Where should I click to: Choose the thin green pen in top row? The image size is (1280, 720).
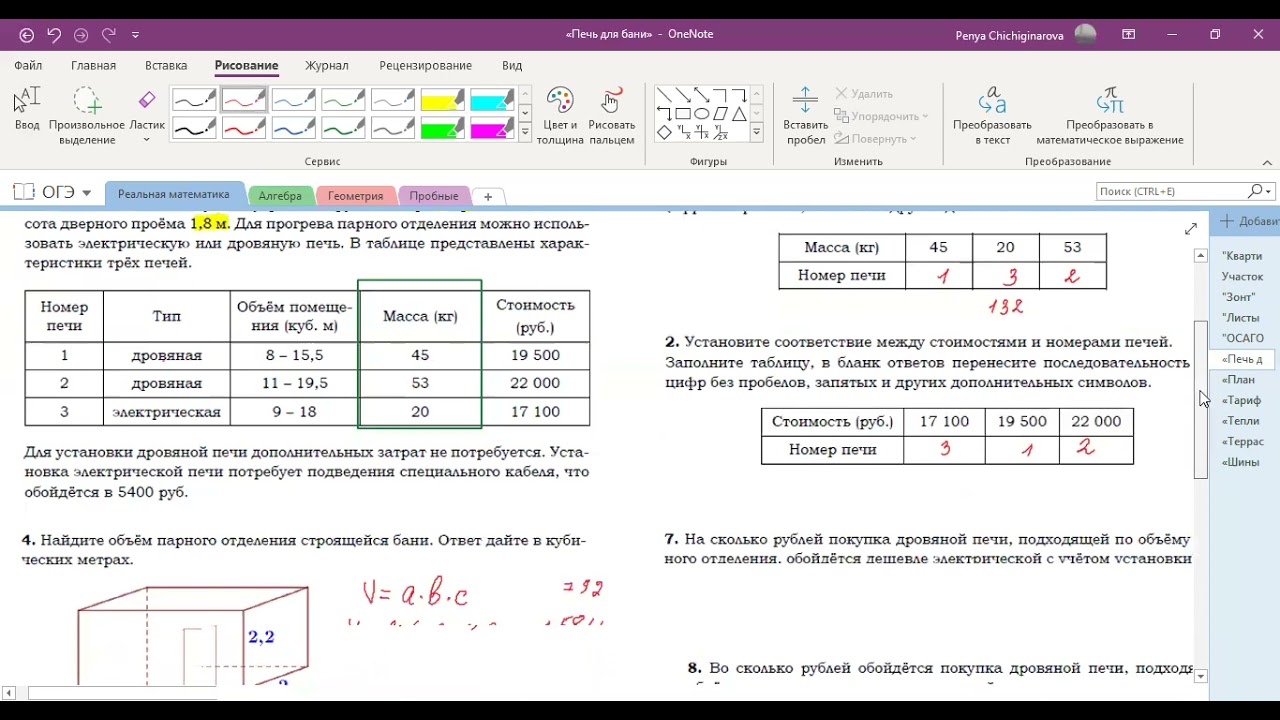coord(343,101)
